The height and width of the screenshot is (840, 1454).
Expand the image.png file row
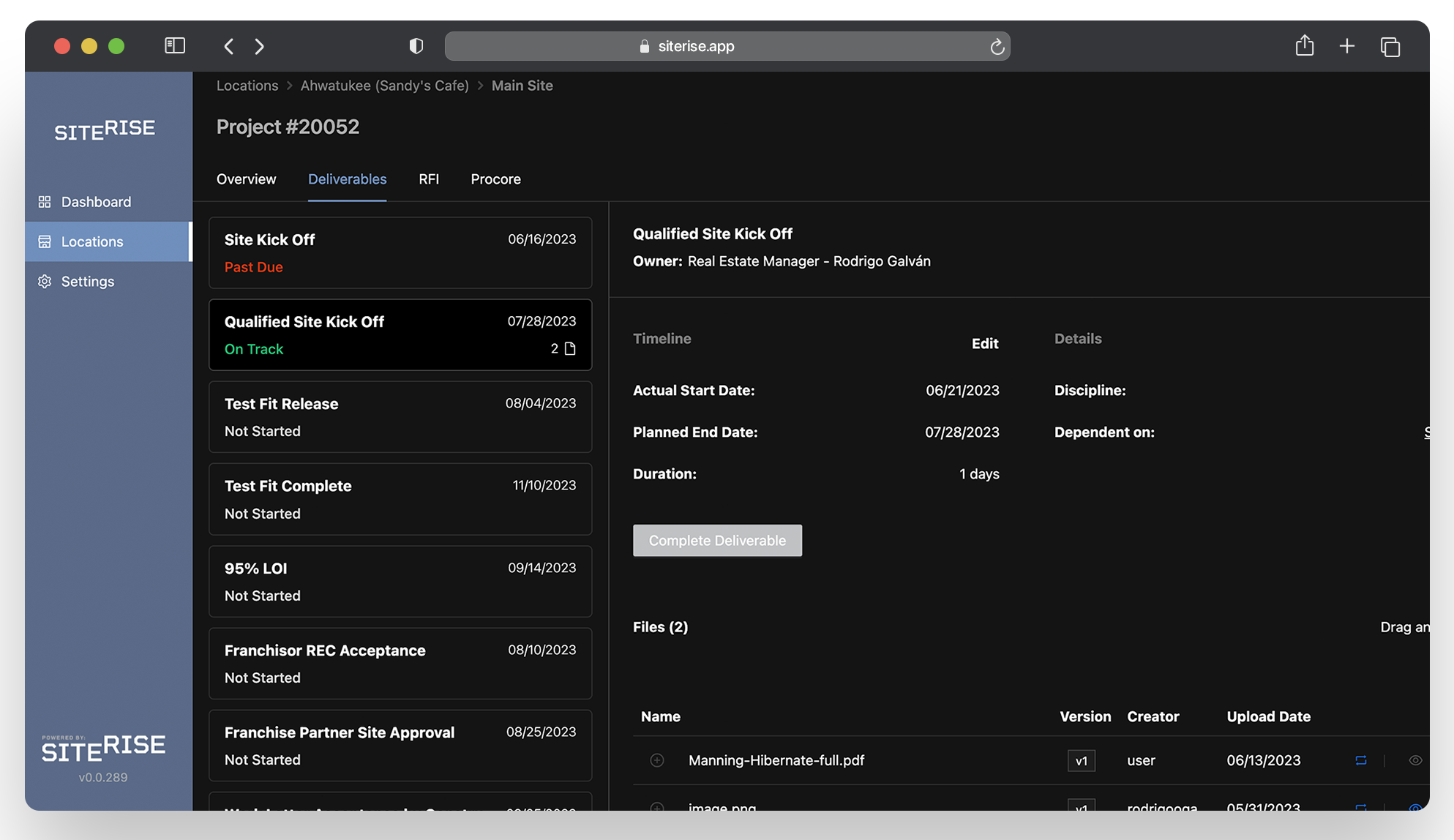(x=656, y=809)
